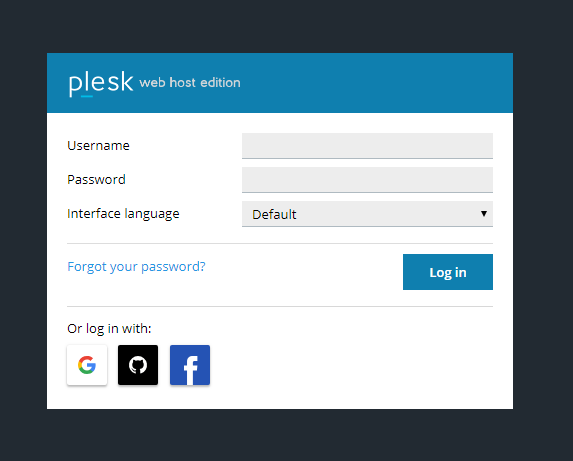Click the Username label
Screen dimensions: 573x461
pyautogui.click(x=98, y=146)
